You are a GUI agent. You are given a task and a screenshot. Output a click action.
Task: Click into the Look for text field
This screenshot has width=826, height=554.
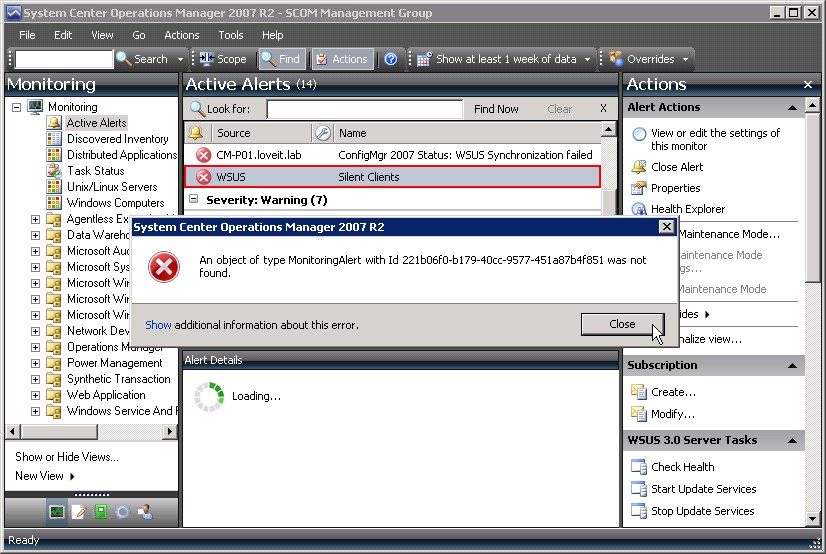(x=365, y=109)
